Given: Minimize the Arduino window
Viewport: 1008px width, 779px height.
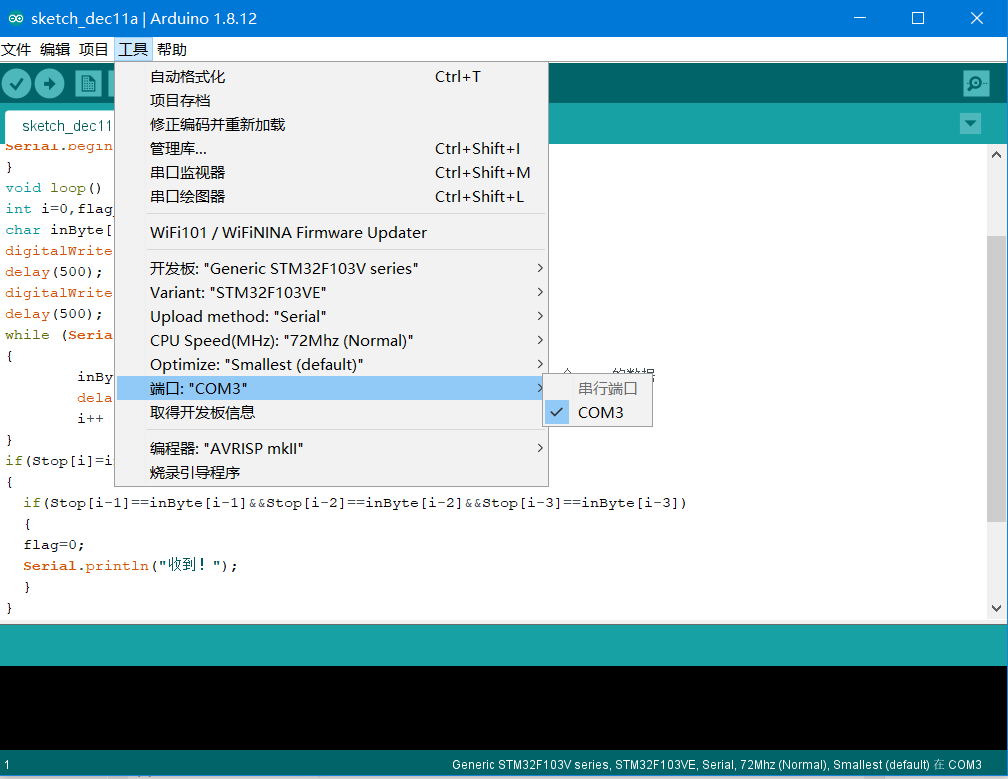Looking at the screenshot, I should pos(860,18).
